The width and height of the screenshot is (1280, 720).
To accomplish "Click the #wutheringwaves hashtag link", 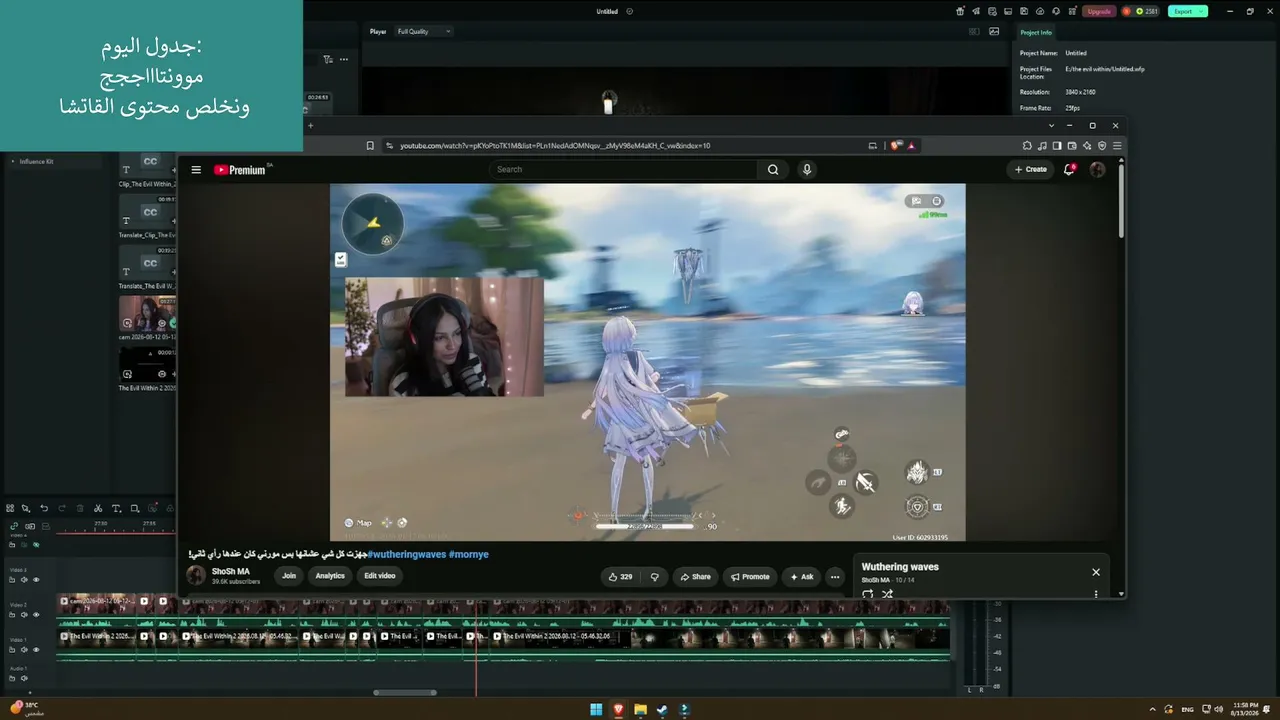I will pos(407,555).
